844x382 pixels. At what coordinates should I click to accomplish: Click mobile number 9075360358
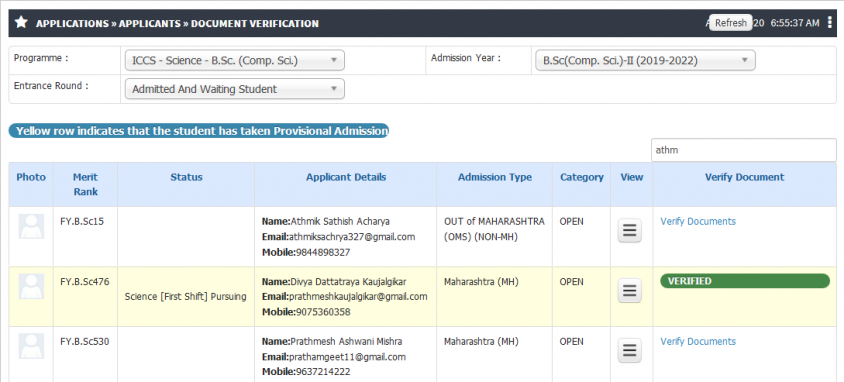(323, 312)
